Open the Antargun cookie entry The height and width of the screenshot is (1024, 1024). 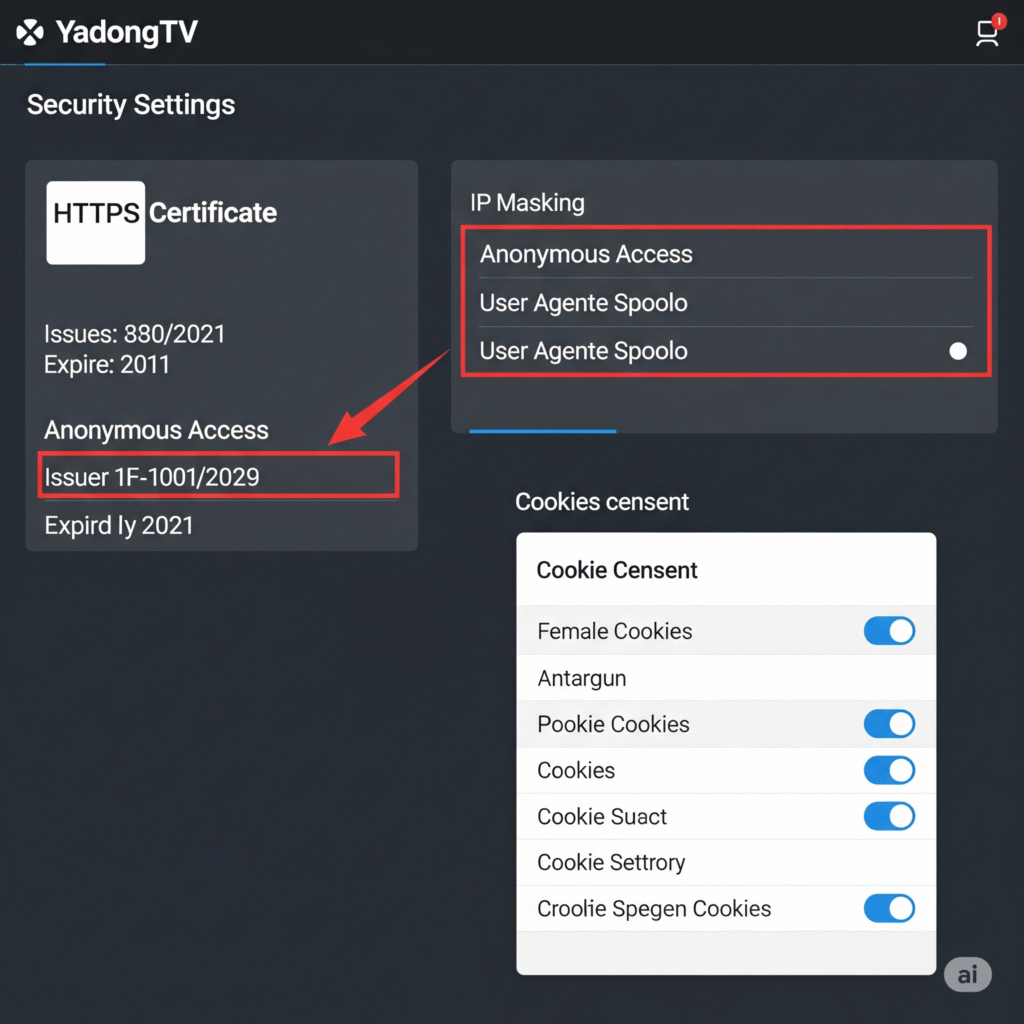[582, 678]
